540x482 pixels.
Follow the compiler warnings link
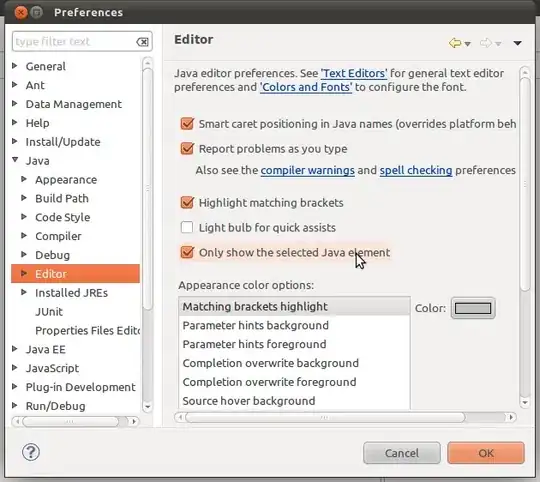click(x=308, y=170)
